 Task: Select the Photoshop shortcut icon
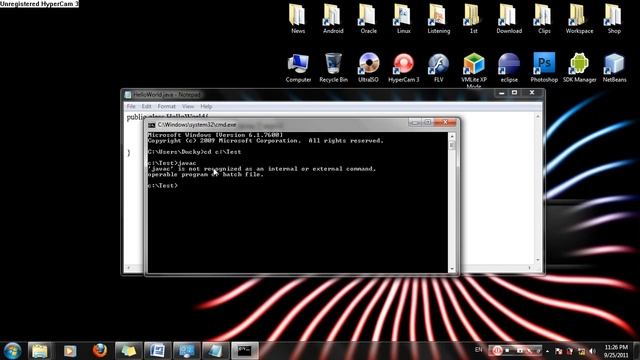(544, 68)
